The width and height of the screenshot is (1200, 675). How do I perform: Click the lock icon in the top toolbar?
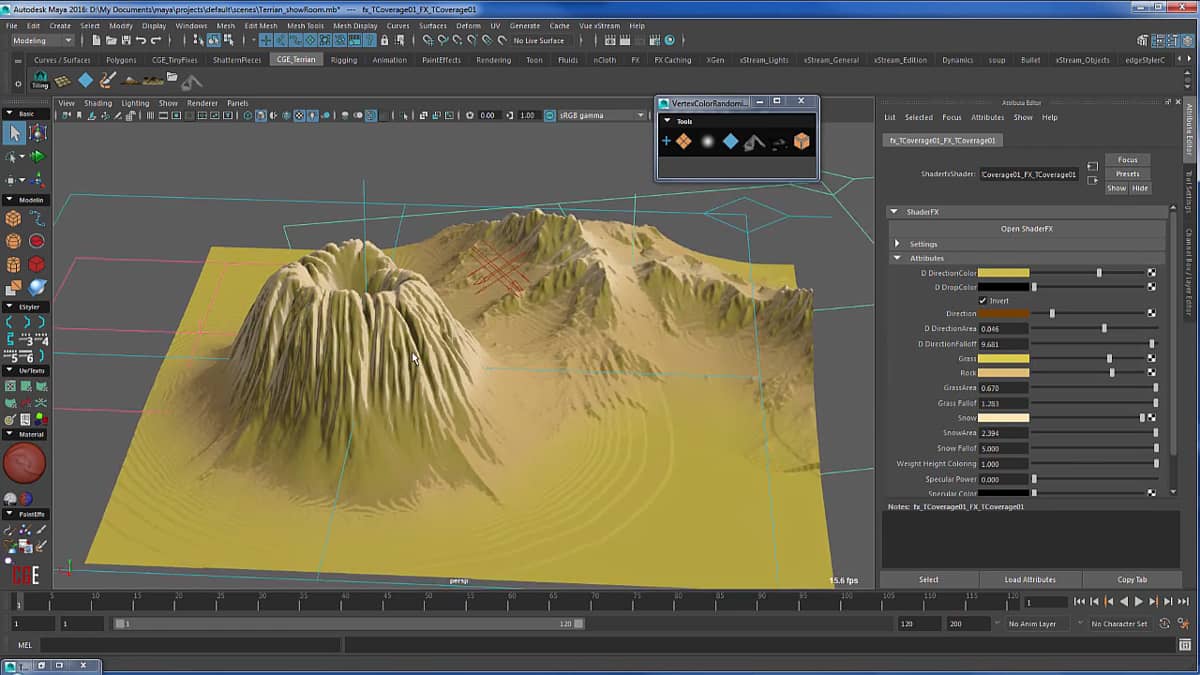pyautogui.click(x=385, y=41)
